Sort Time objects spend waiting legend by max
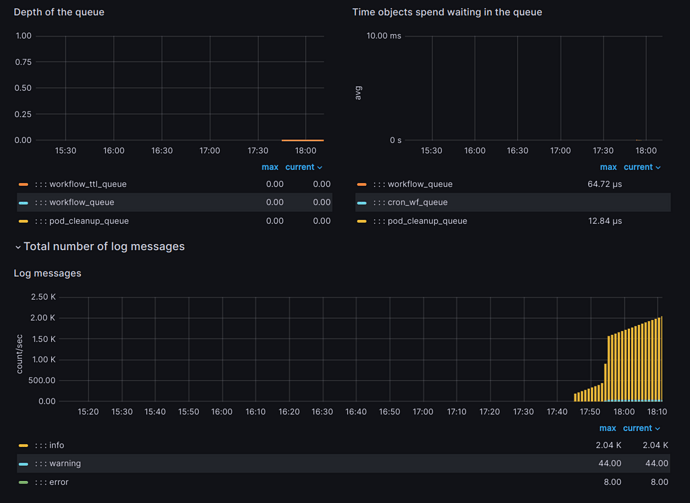 608,167
